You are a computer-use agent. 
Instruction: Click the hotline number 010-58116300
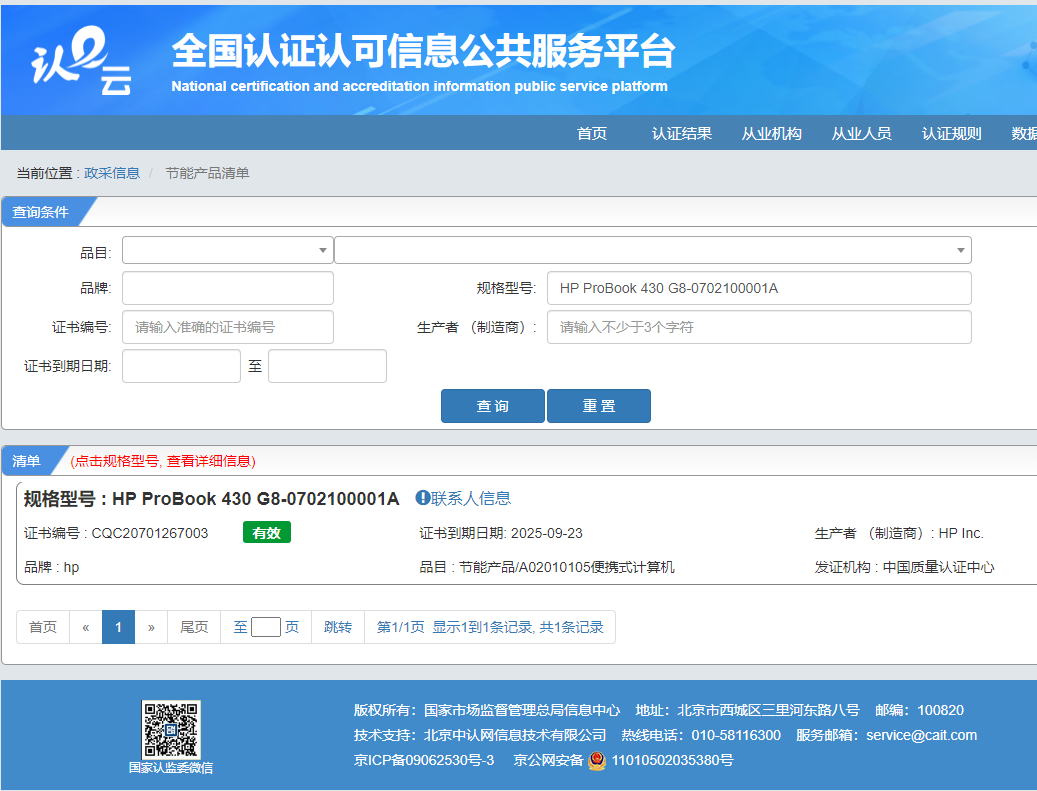coord(736,735)
